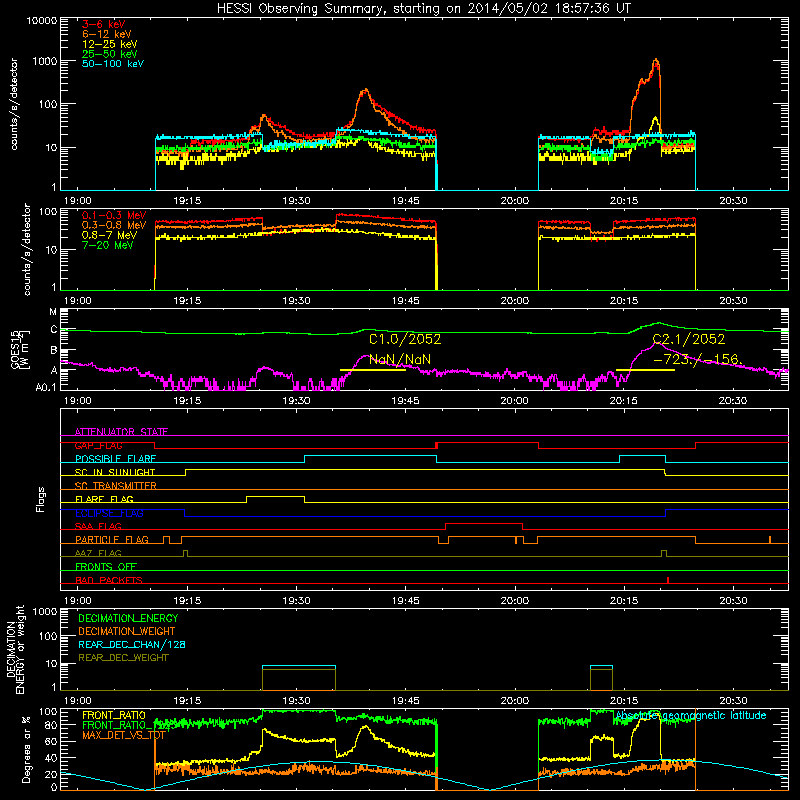Screen dimensions: 800x800
Task: Click the 0.8-7 MeV legend entry
Action: 110,235
